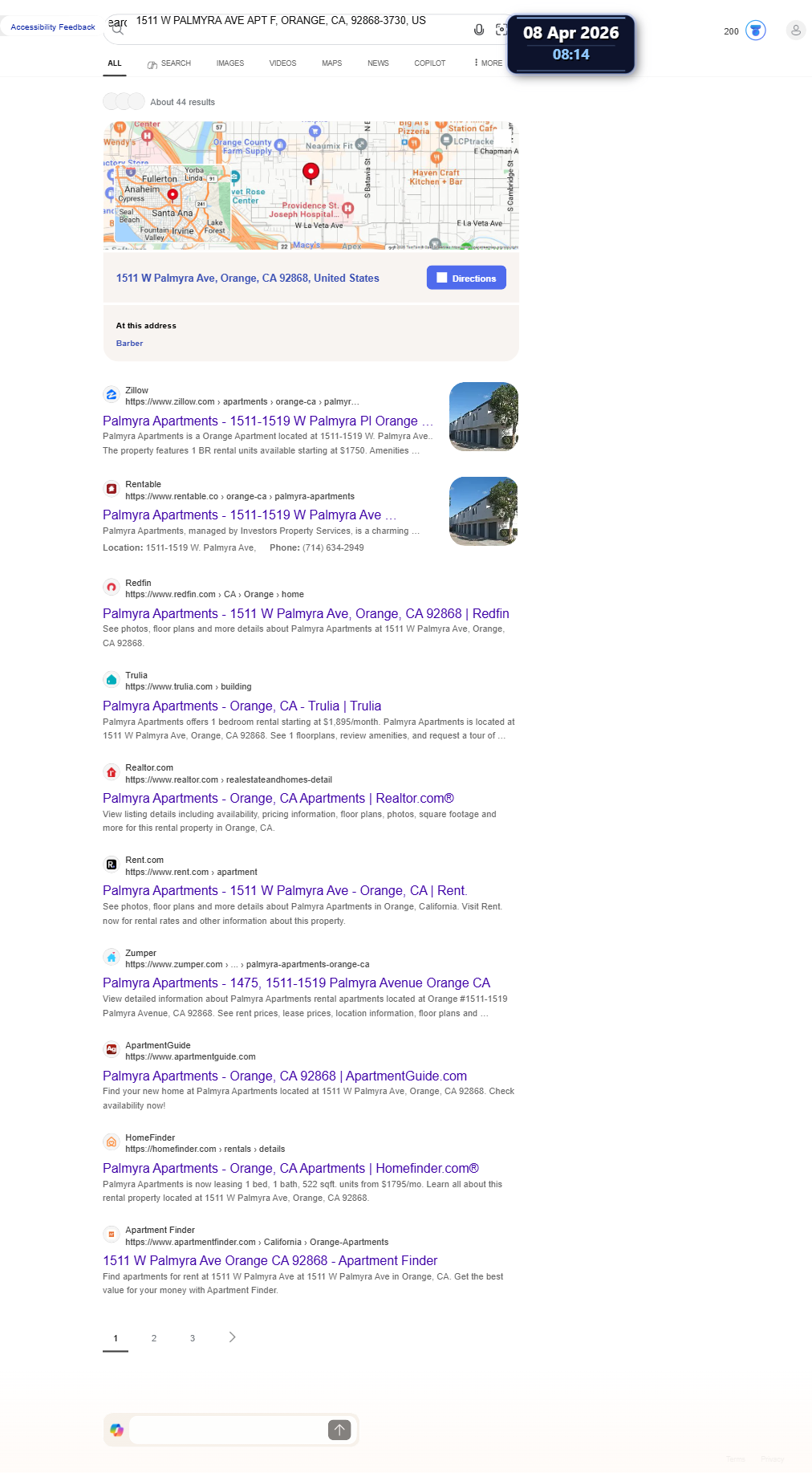This screenshot has height=1473, width=812.
Task: Go to results page 2
Action: 154,1338
